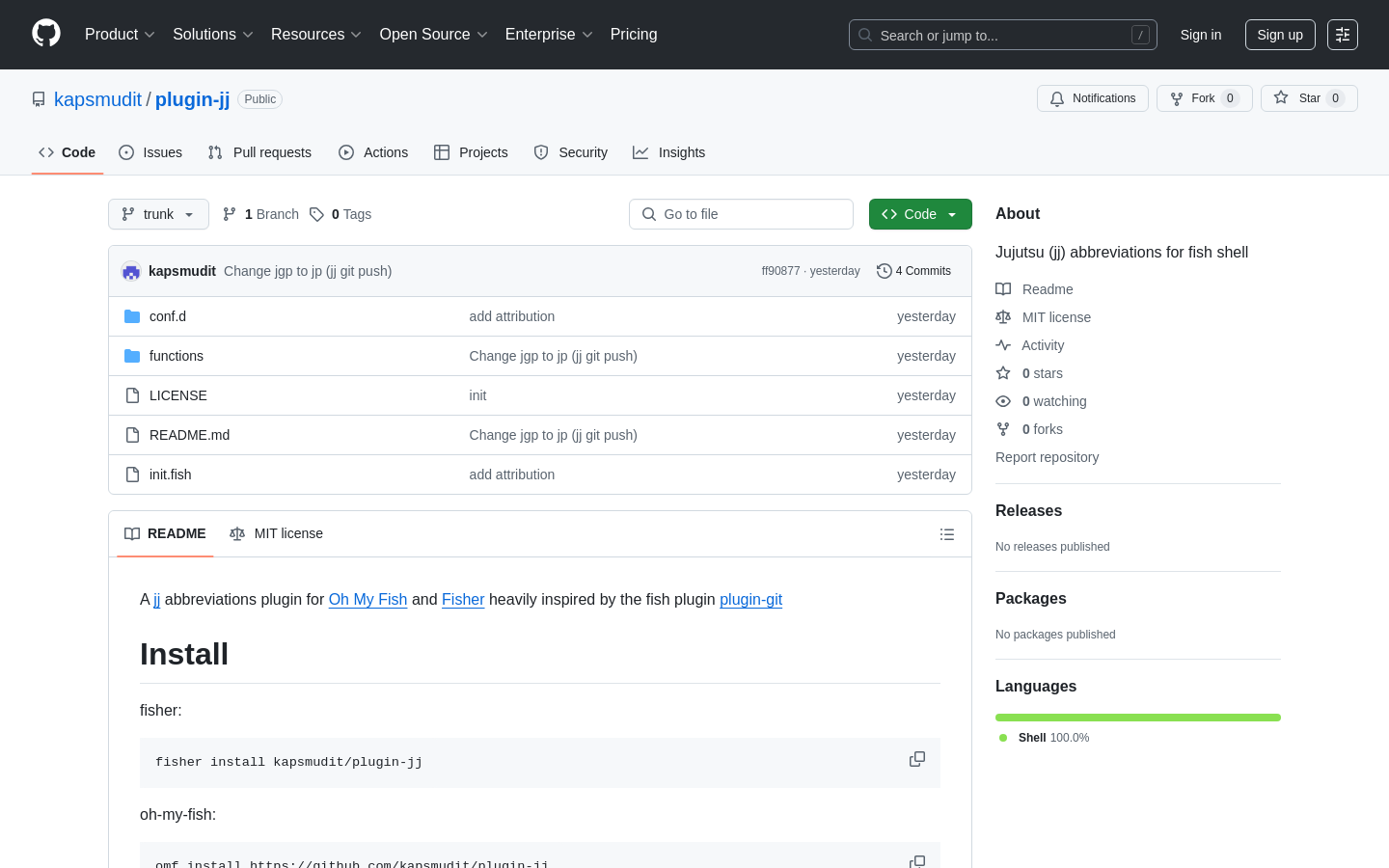
Task: Click Report repository link
Action: [1047, 457]
